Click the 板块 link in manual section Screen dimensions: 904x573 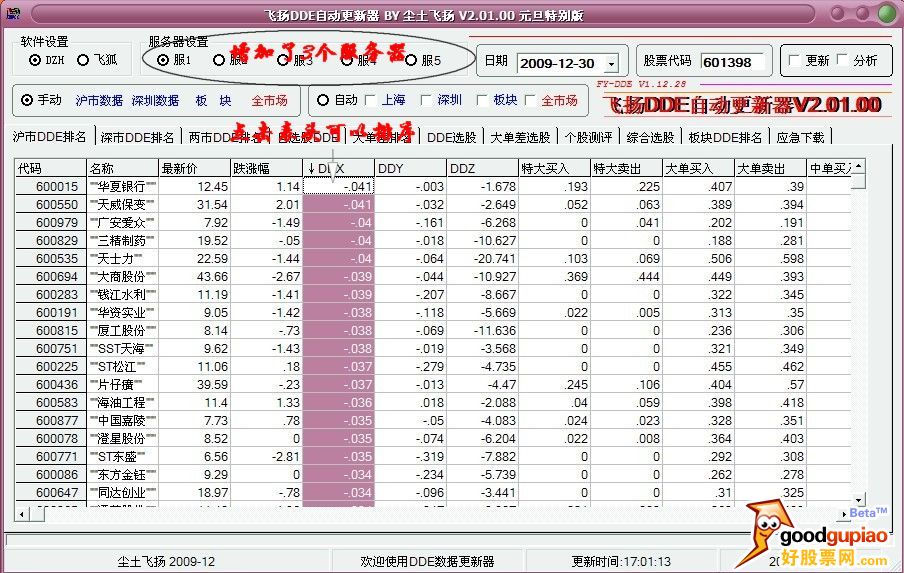pyautogui.click(x=213, y=100)
